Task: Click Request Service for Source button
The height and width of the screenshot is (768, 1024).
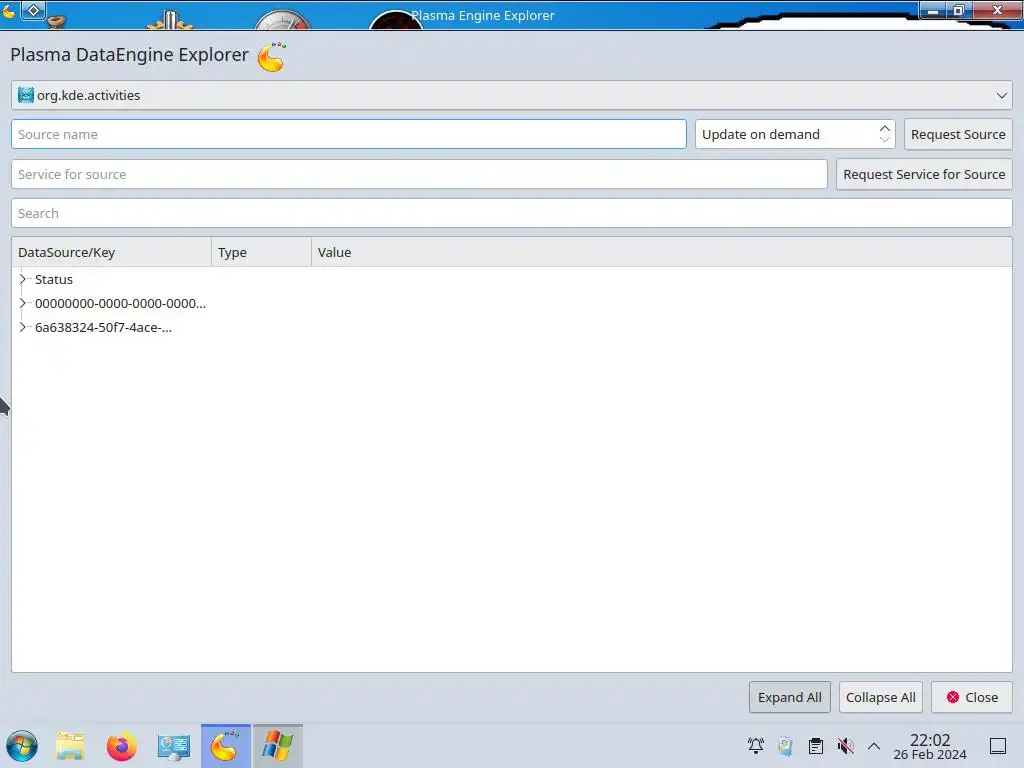Action: [924, 174]
